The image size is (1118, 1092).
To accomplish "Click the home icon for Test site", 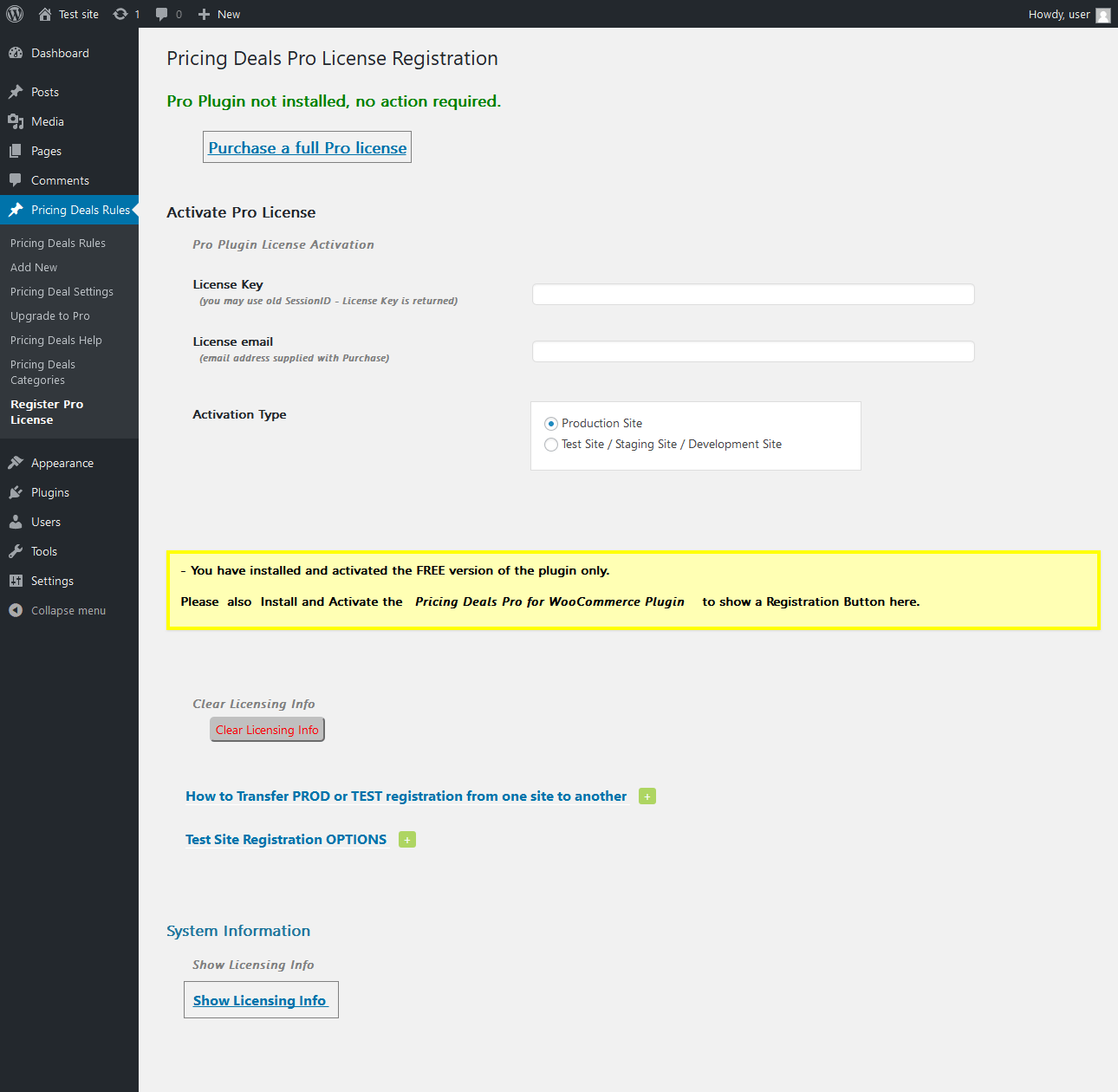I will point(45,14).
